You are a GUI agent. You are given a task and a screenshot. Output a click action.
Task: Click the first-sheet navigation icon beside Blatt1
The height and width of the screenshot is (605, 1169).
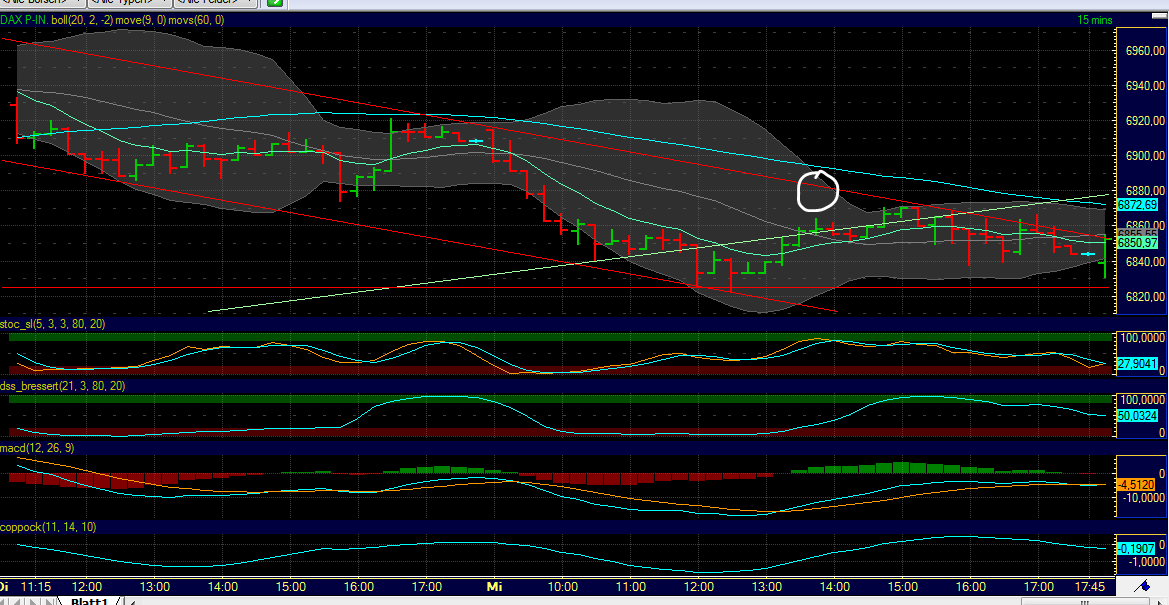(5, 598)
